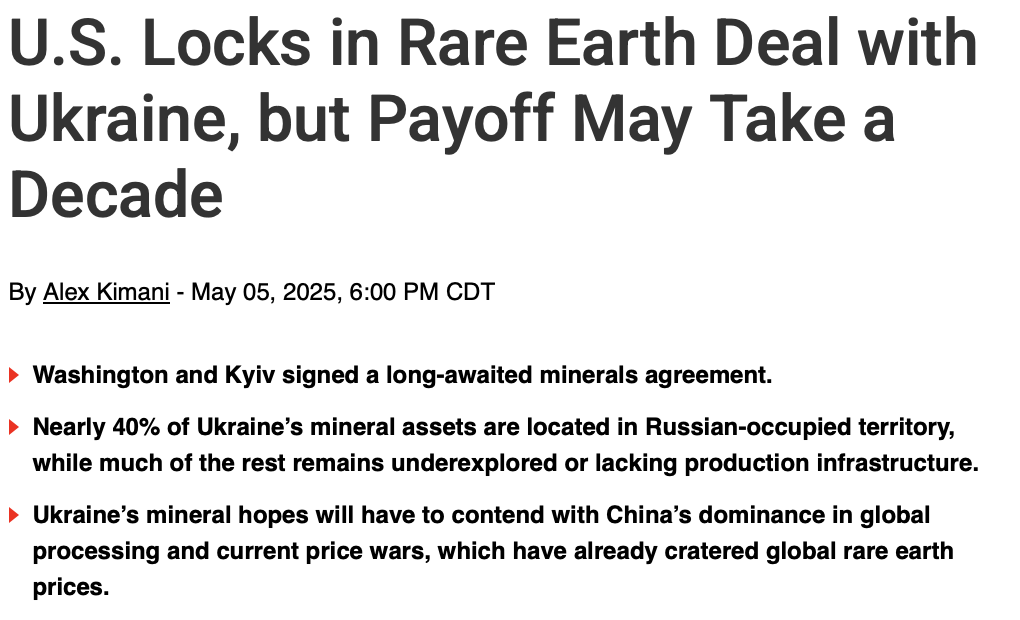Image resolution: width=1020 pixels, height=620 pixels.
Task: Click the red arrow beside the China's dominance bullet
Action: click(14, 515)
